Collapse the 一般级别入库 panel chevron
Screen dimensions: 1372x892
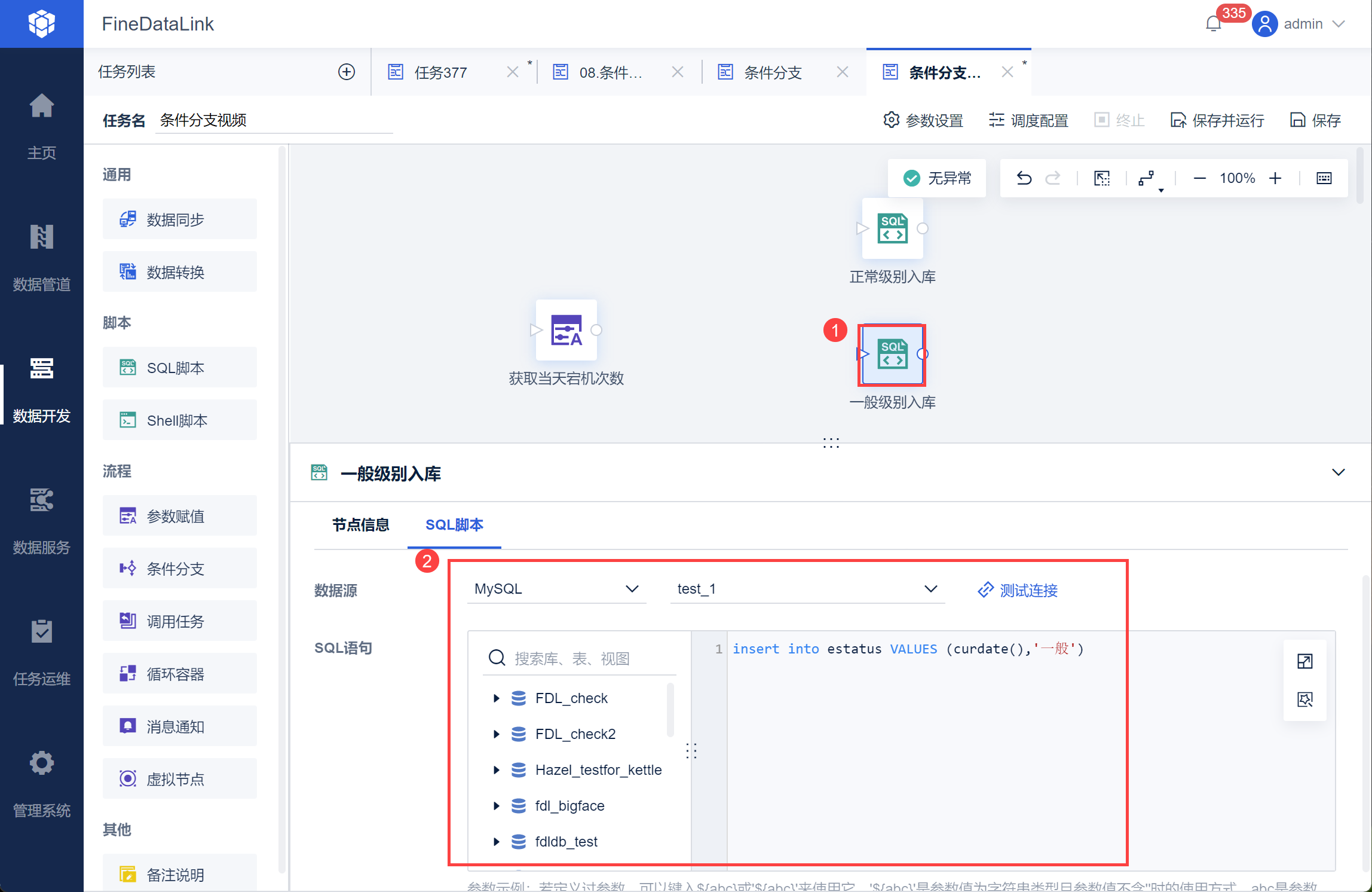coord(1339,472)
